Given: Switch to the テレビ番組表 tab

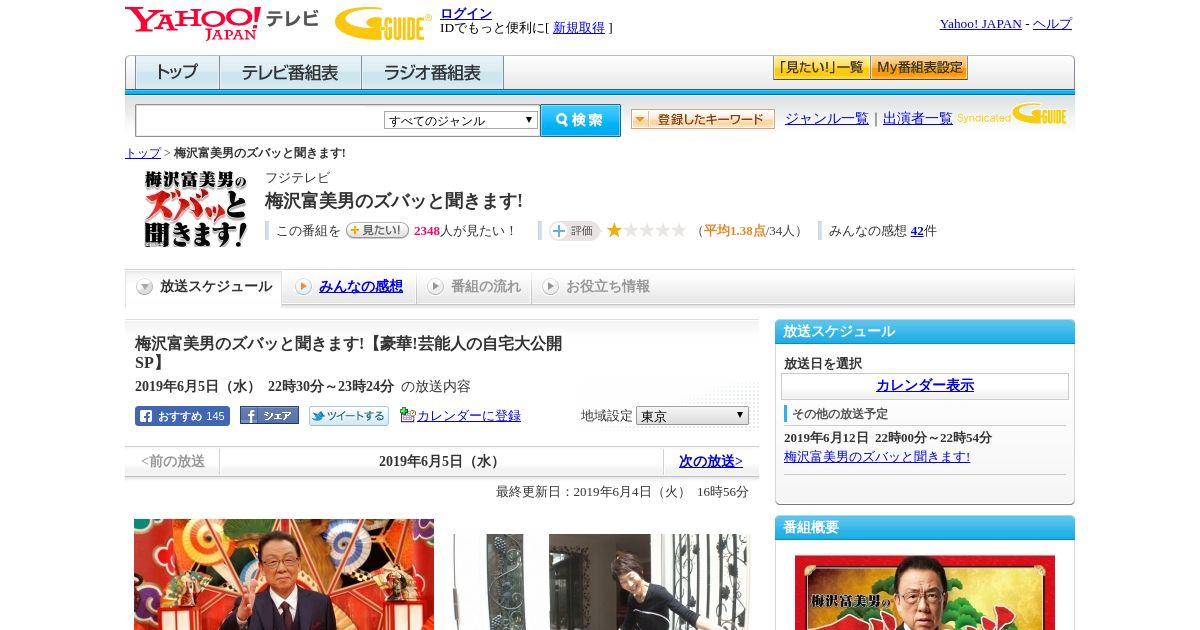Looking at the screenshot, I should (x=290, y=73).
